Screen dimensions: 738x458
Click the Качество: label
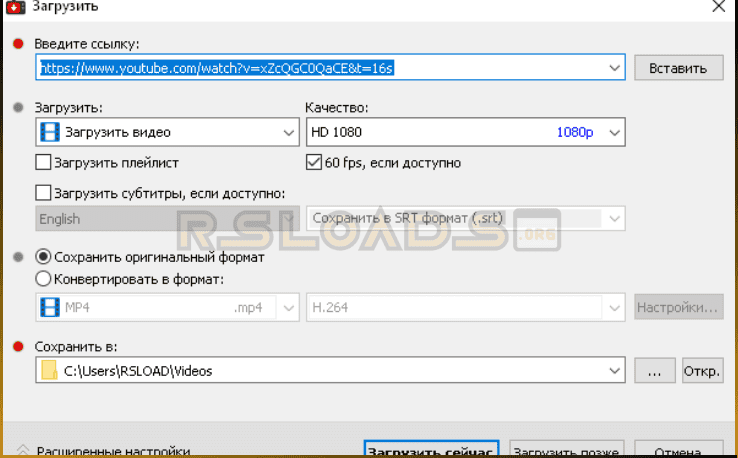[337, 108]
